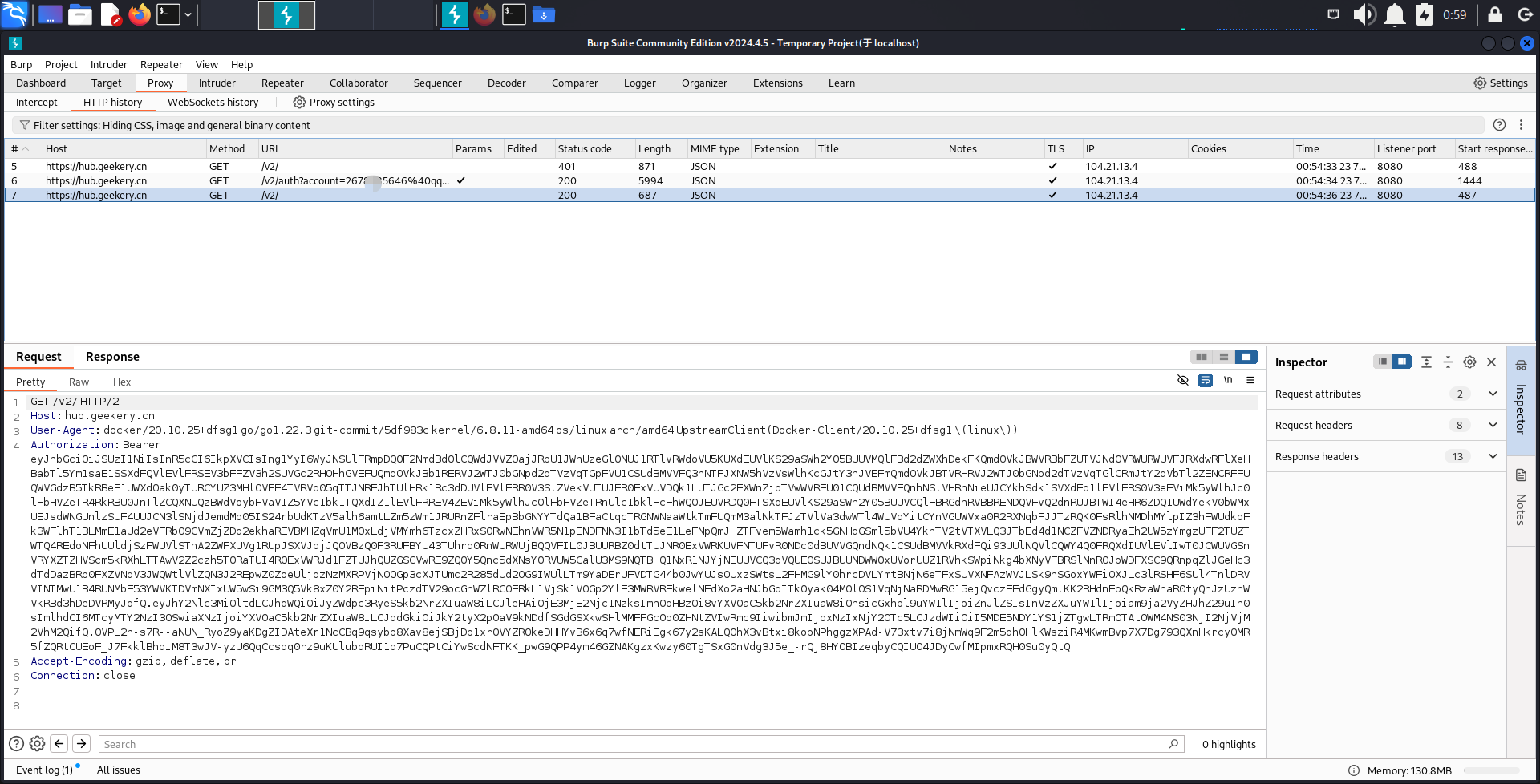Switch to the Repeater tab
Screen dimensions: 1540x784
point(282,83)
